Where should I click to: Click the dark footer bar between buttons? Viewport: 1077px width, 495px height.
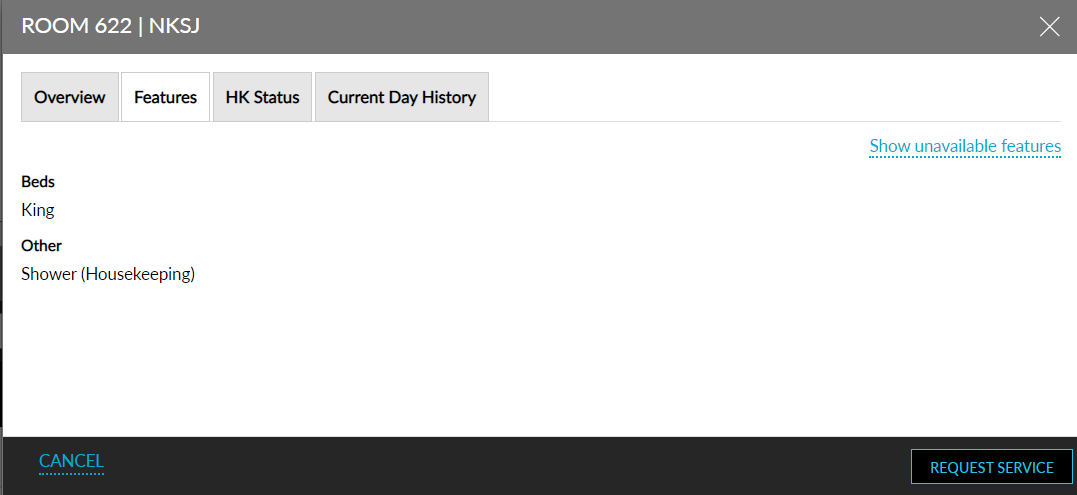tap(500, 466)
